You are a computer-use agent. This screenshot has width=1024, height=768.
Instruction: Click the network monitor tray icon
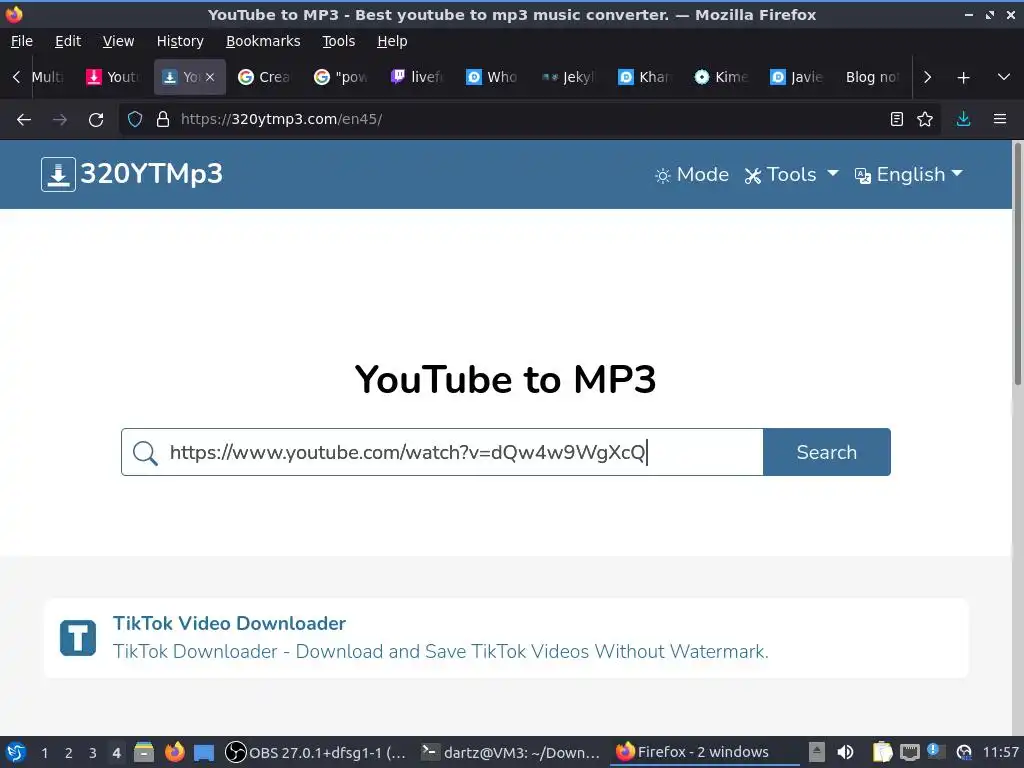click(909, 753)
